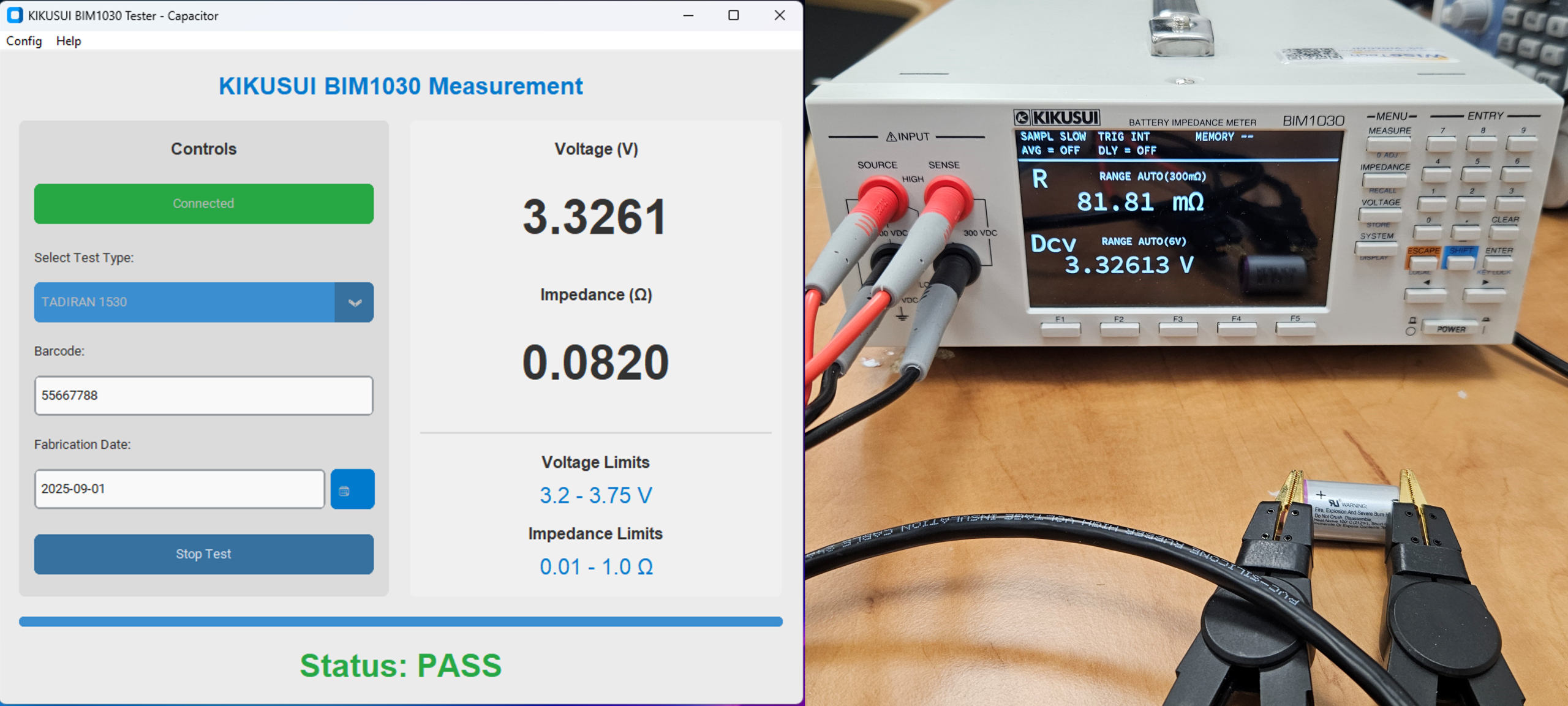Image resolution: width=1568 pixels, height=706 pixels.
Task: Close the BIM1030 Tester window
Action: (x=779, y=15)
